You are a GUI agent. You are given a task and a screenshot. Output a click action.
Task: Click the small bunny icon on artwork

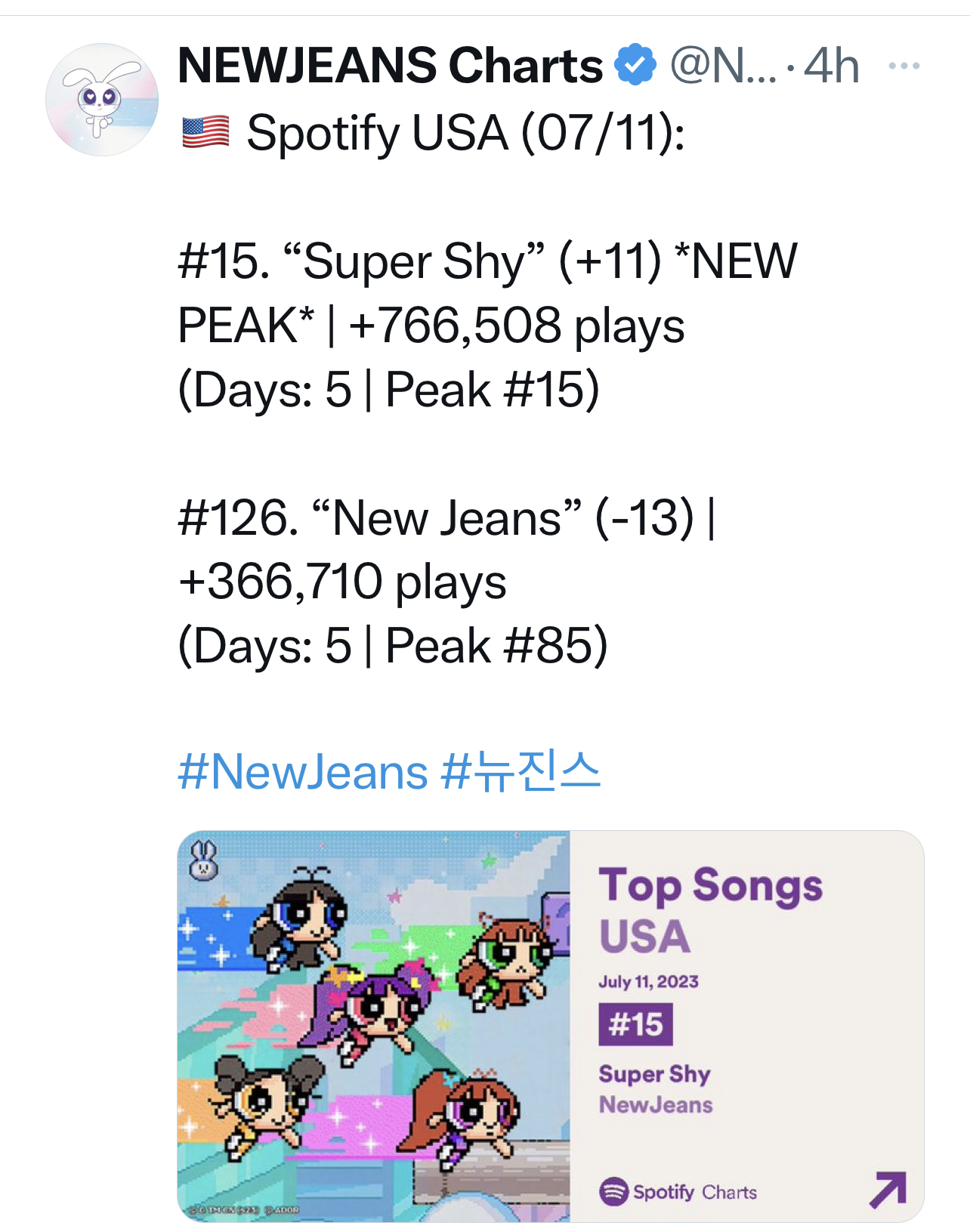tap(203, 860)
